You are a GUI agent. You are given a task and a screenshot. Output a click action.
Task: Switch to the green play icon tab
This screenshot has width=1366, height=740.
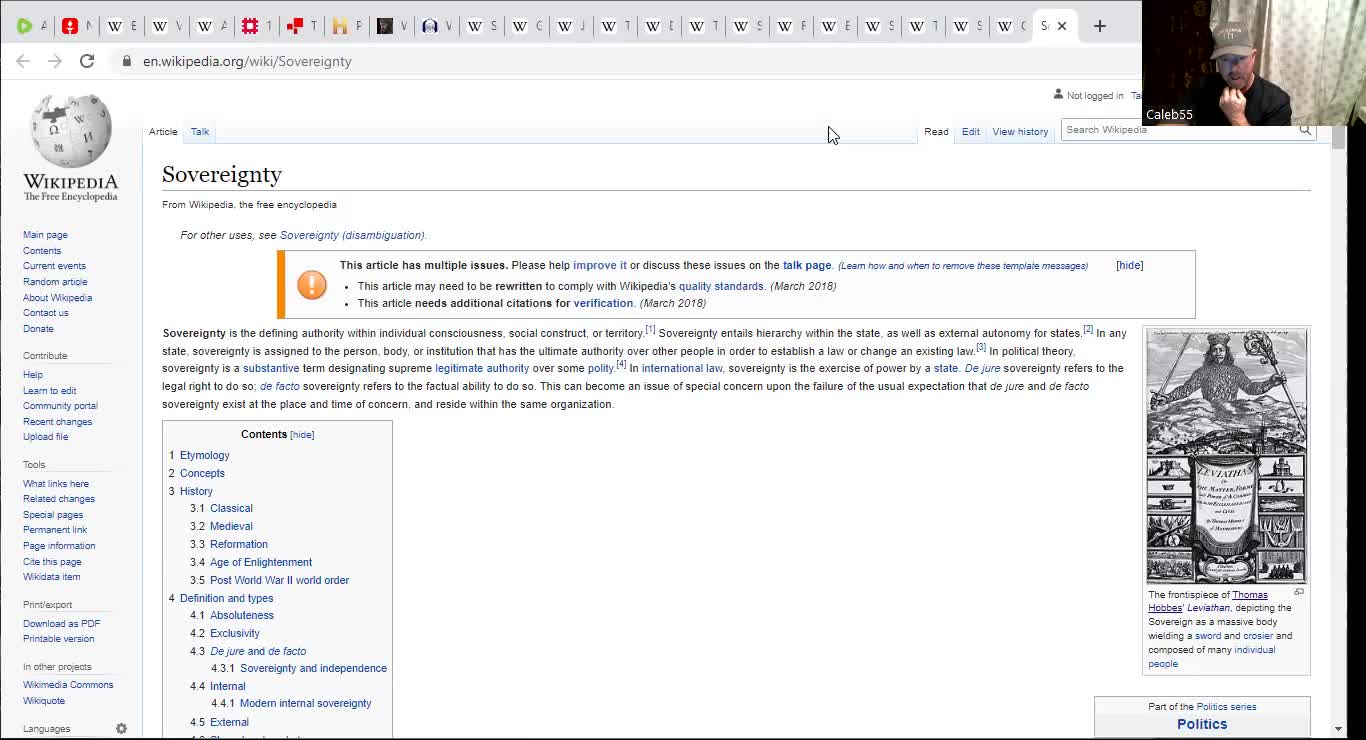[24, 26]
